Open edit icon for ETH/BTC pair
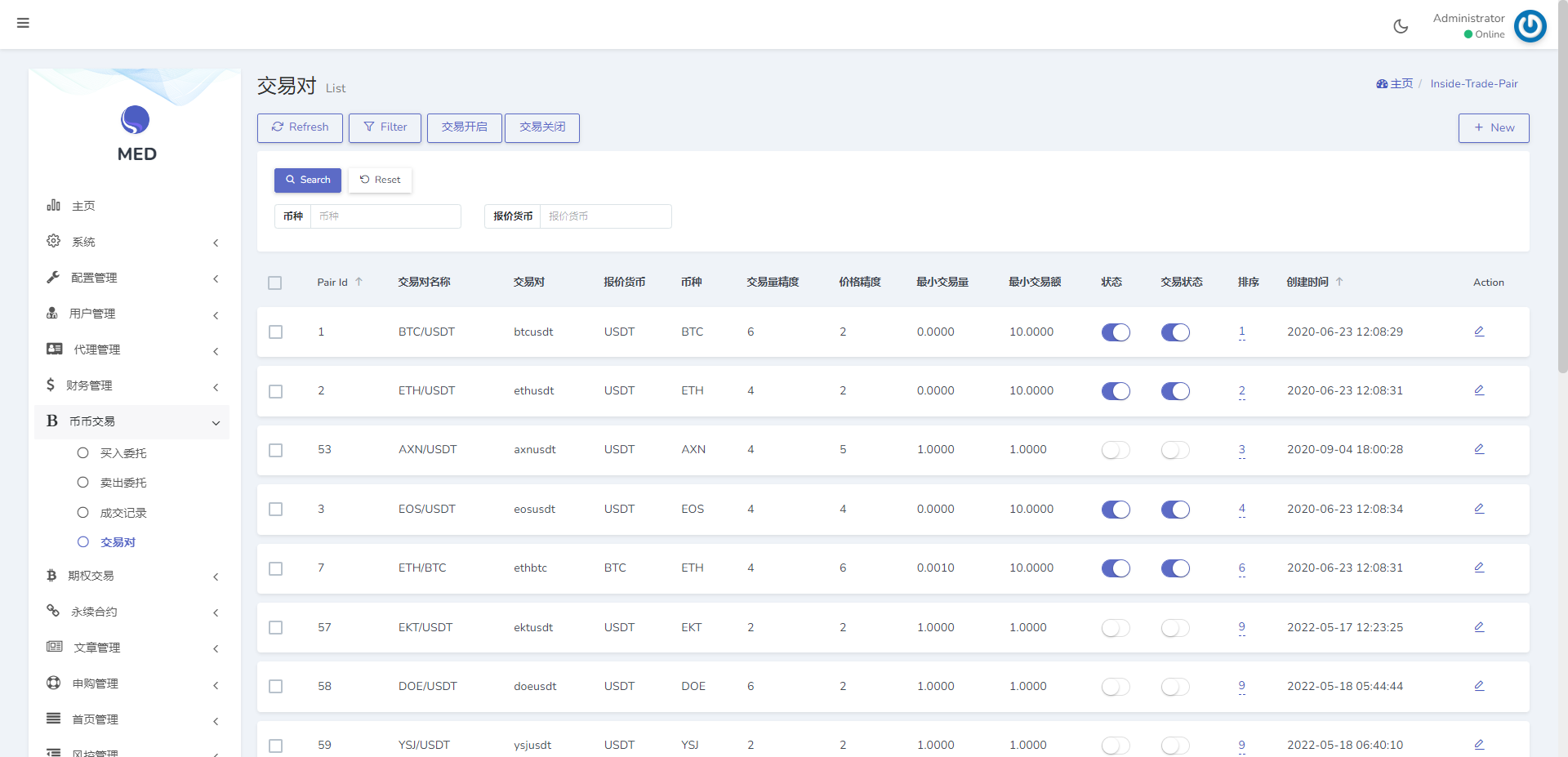This screenshot has height=757, width=1568. click(x=1479, y=568)
